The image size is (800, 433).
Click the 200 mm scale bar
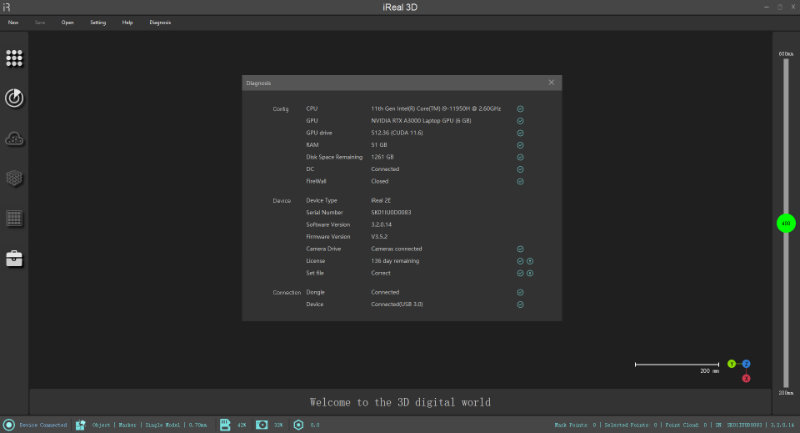(677, 365)
